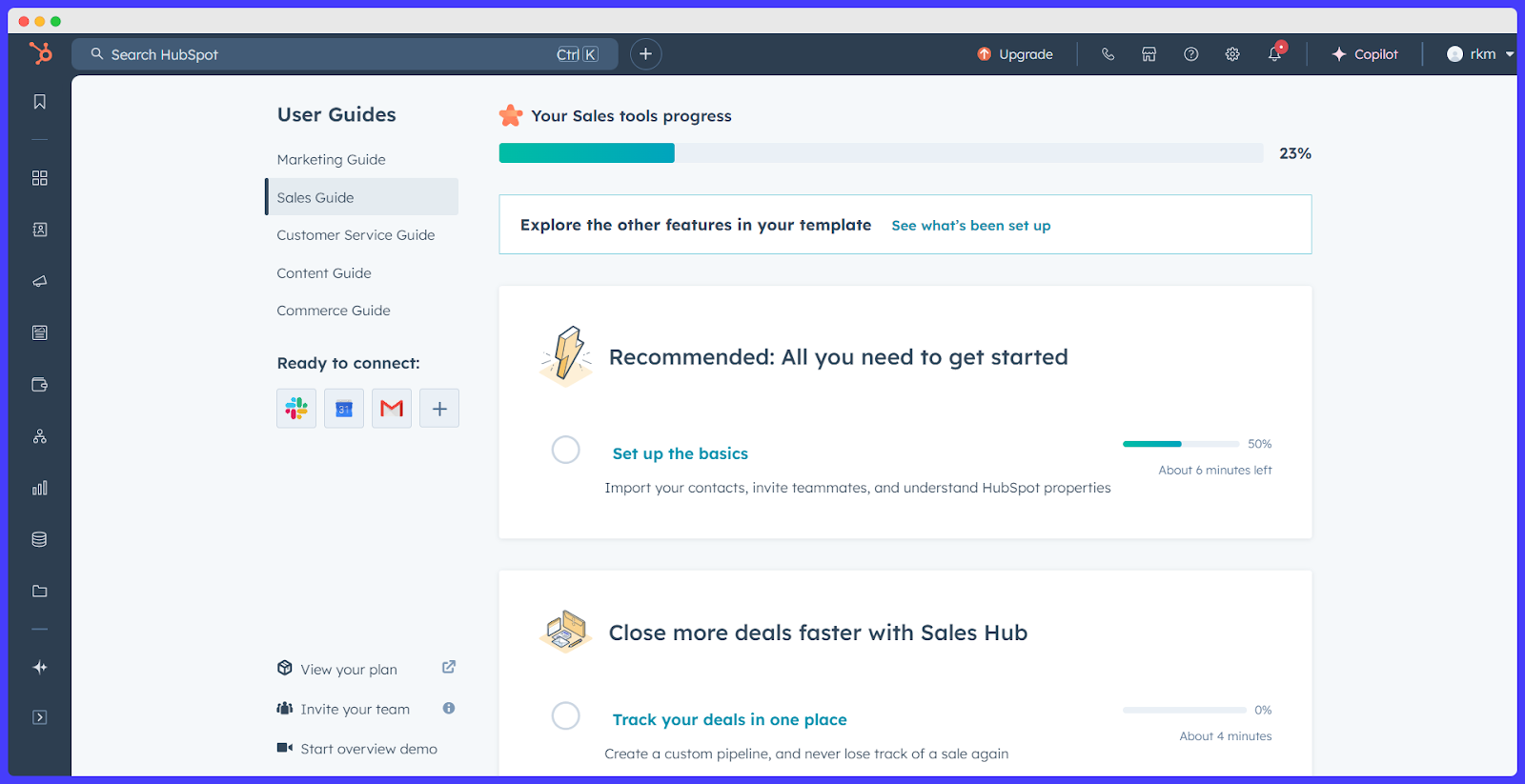Click the 'Your Sales tools progress' heading
The width and height of the screenshot is (1525, 784).
pos(632,116)
